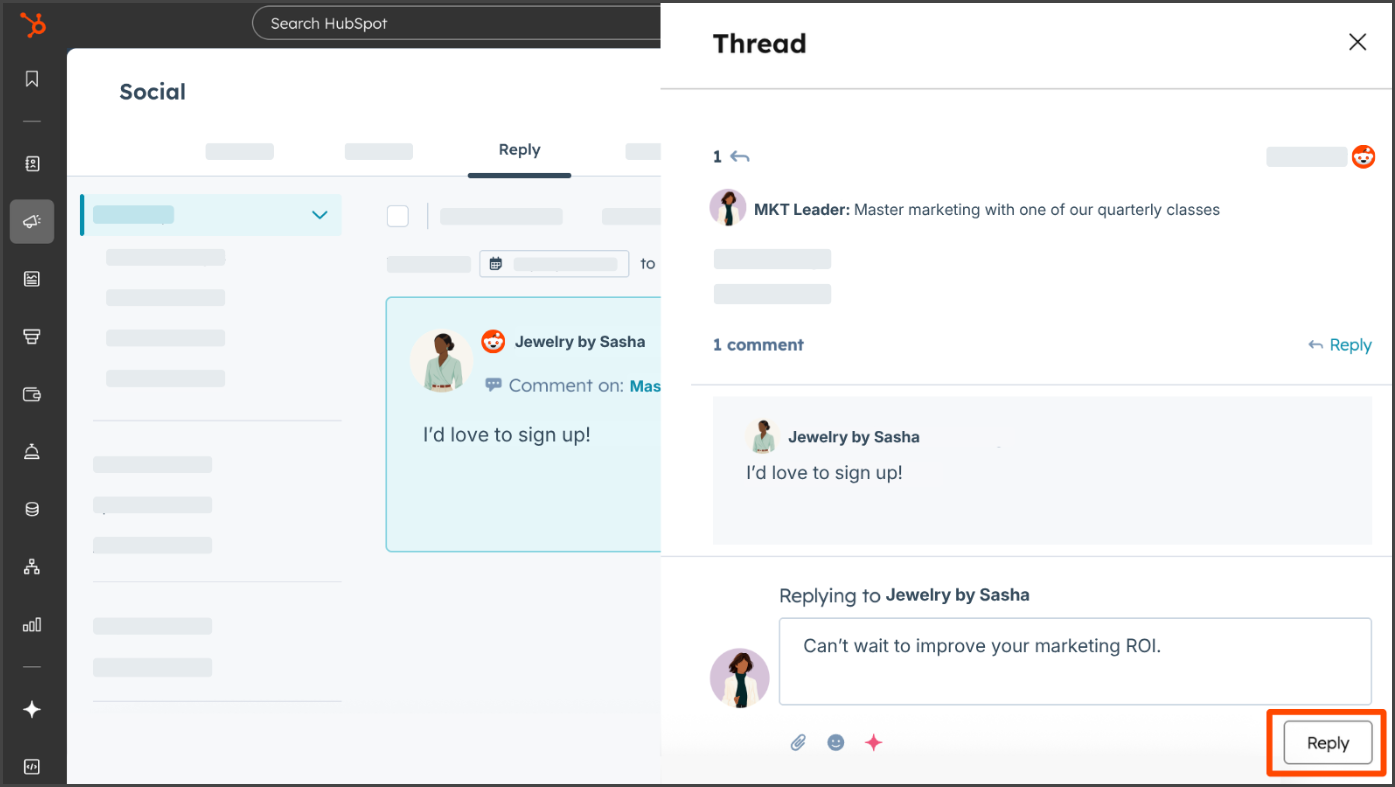This screenshot has width=1395, height=787.
Task: Open the Reporting bar-chart icon in sidebar
Action: 32,624
